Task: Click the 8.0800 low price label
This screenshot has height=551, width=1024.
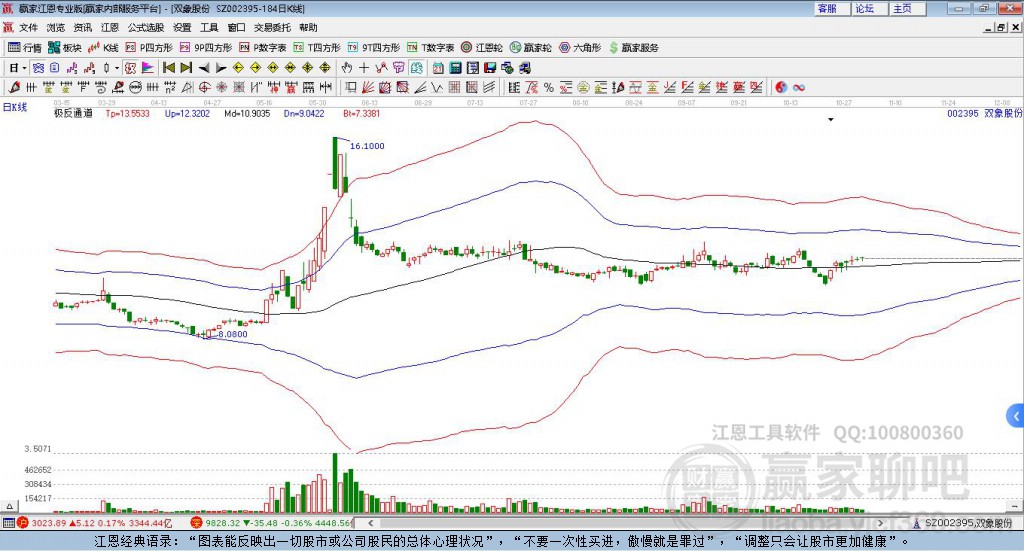Action: coord(232,334)
